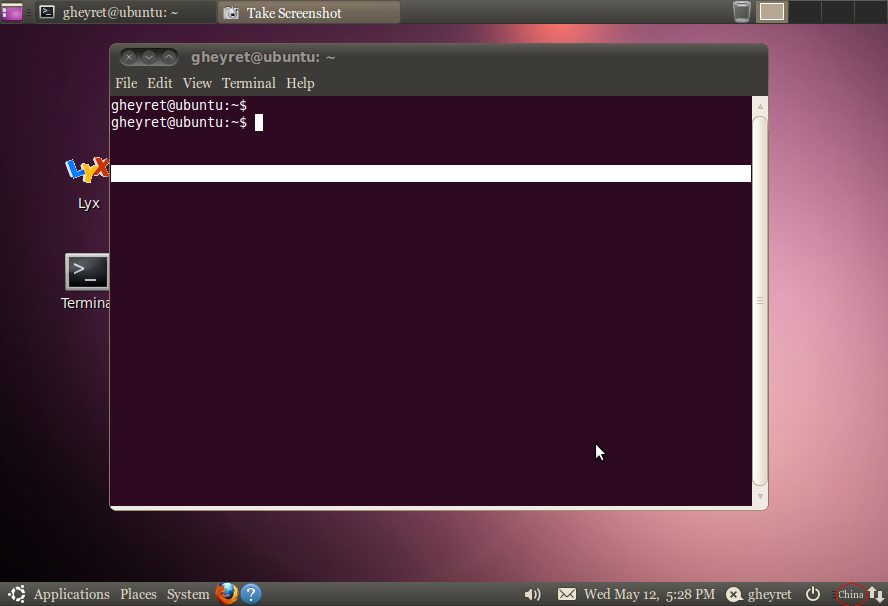The image size is (888, 606).
Task: Launch the Firefox browser from the panel
Action: tap(227, 594)
